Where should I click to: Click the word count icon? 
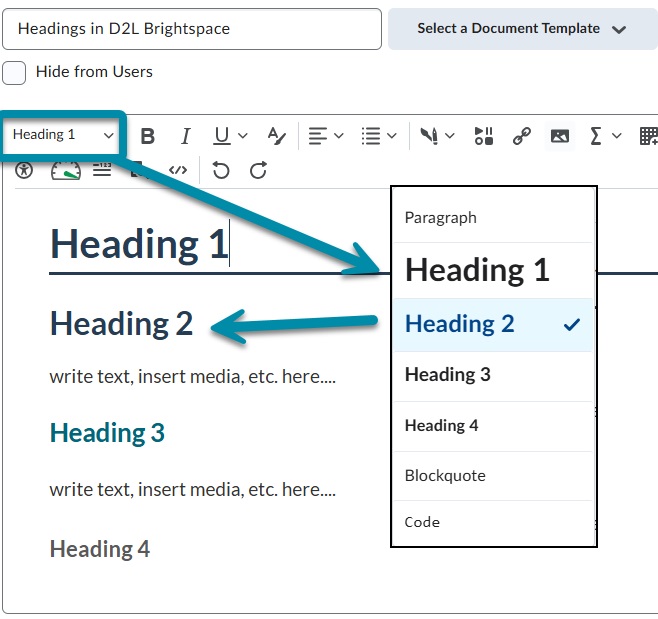tap(102, 170)
